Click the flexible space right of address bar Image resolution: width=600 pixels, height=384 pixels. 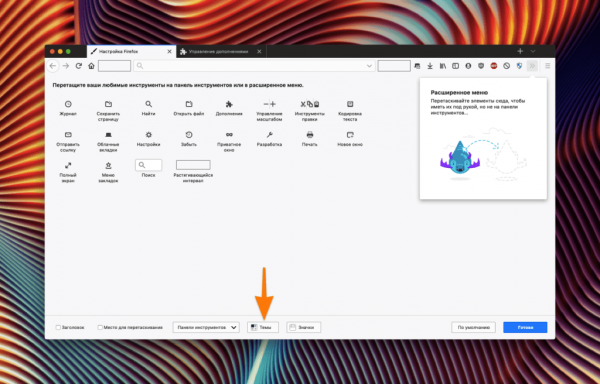[x=394, y=66]
